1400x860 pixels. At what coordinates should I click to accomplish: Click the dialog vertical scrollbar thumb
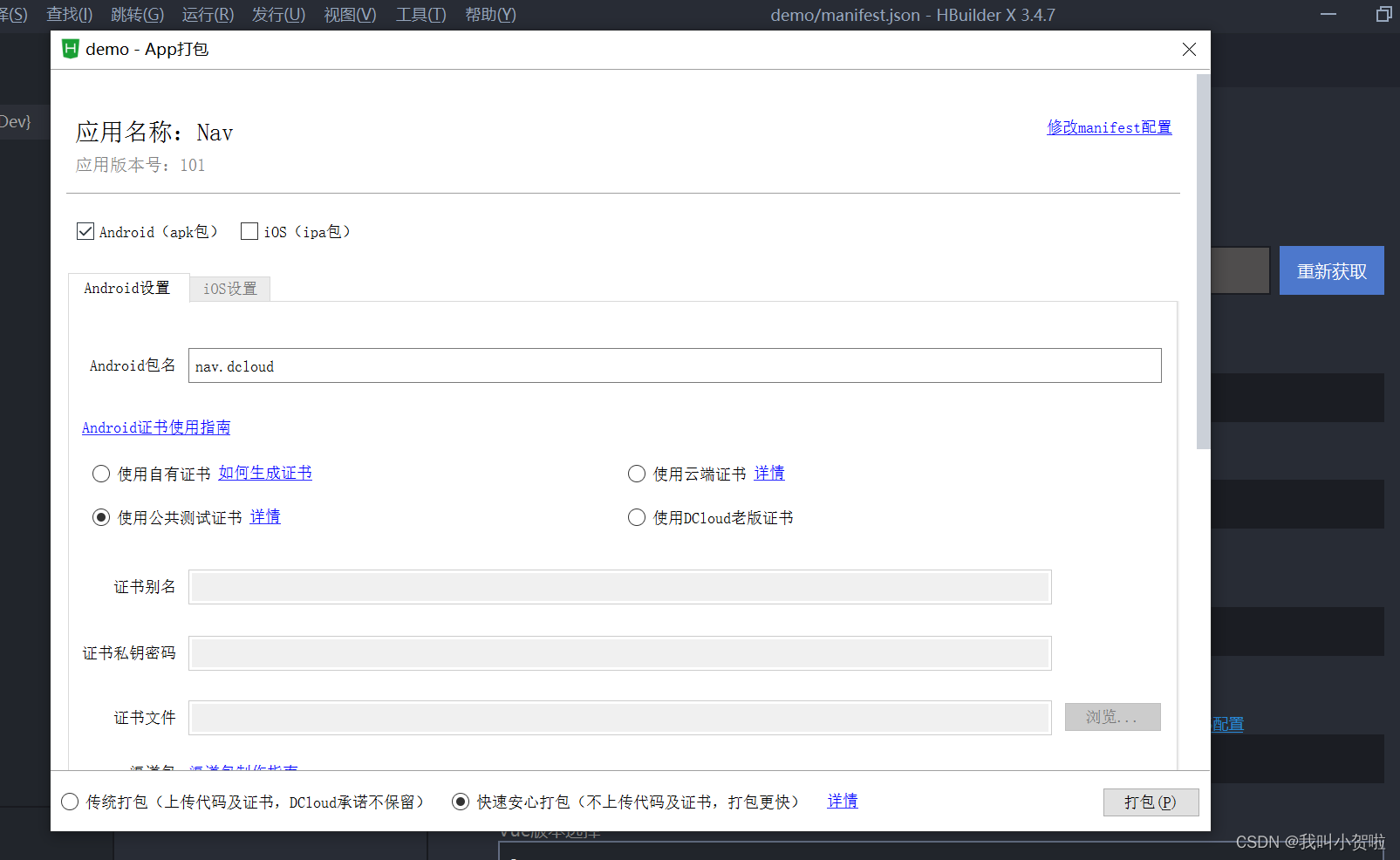(x=1203, y=262)
